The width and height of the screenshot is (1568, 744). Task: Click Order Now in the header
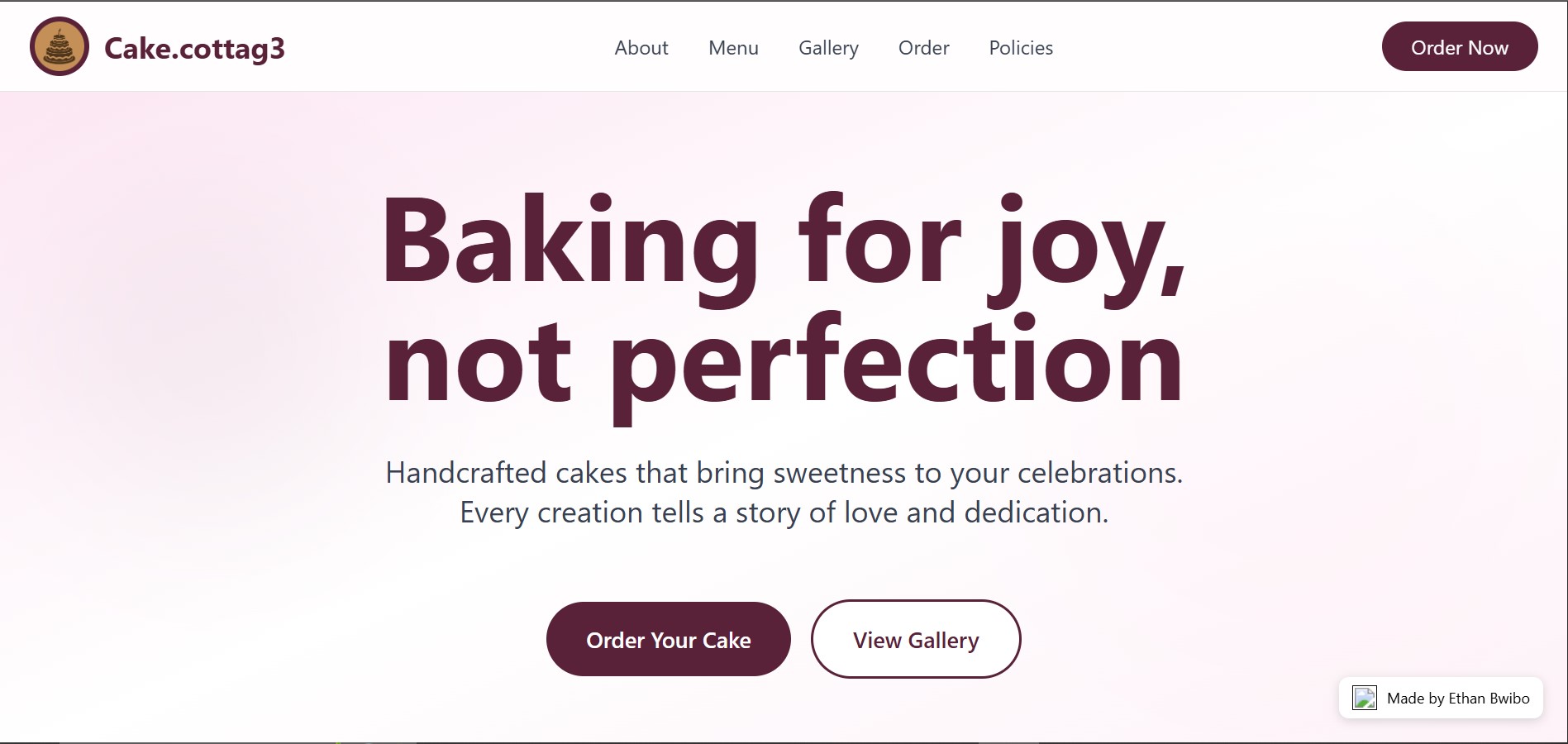[x=1459, y=47]
